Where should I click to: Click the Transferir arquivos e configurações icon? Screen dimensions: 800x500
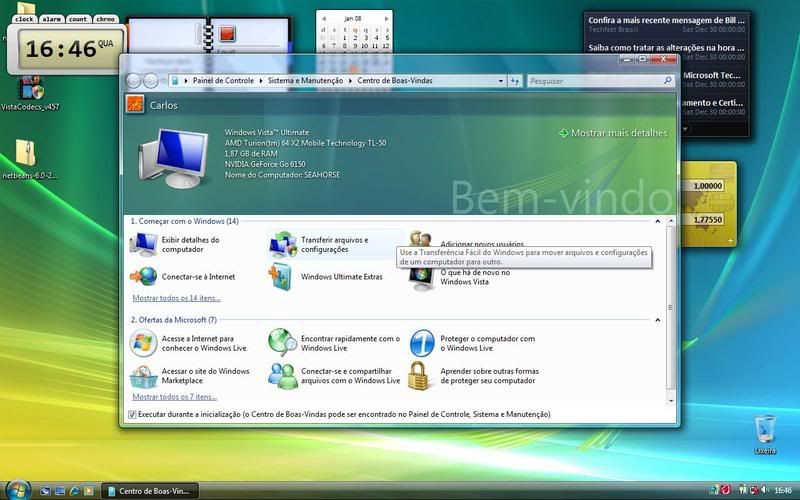[x=283, y=244]
